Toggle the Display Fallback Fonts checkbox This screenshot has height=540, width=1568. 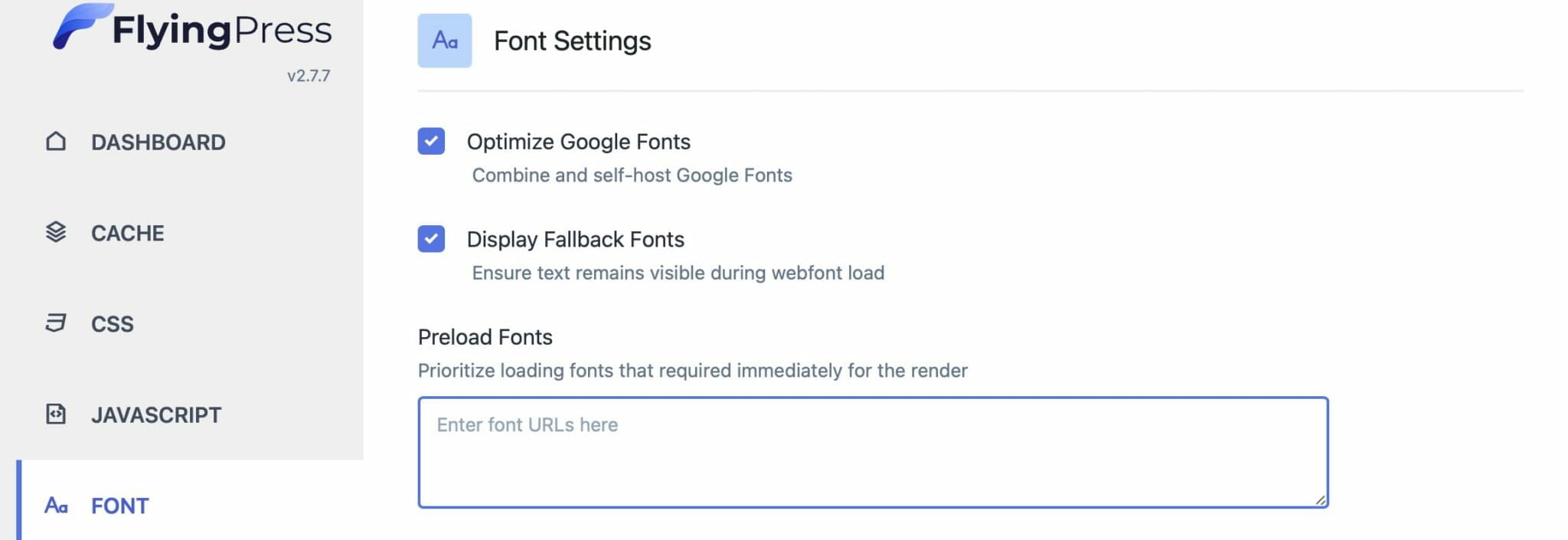point(431,239)
